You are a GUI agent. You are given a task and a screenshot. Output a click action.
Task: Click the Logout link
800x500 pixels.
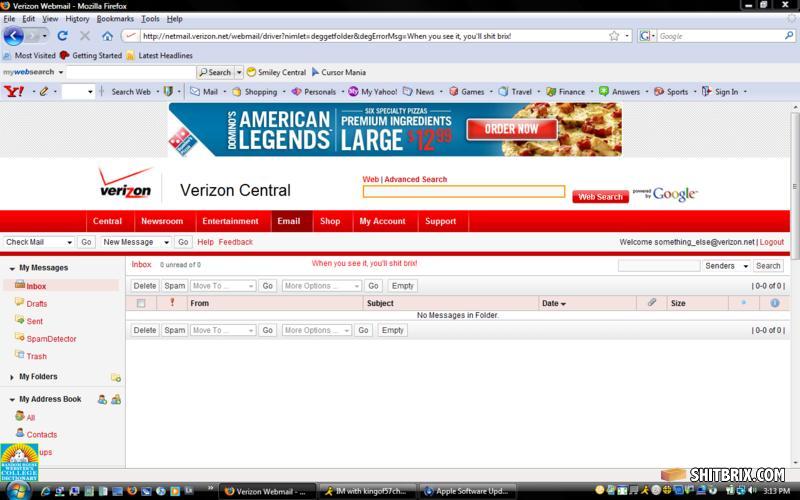pyautogui.click(x=771, y=242)
